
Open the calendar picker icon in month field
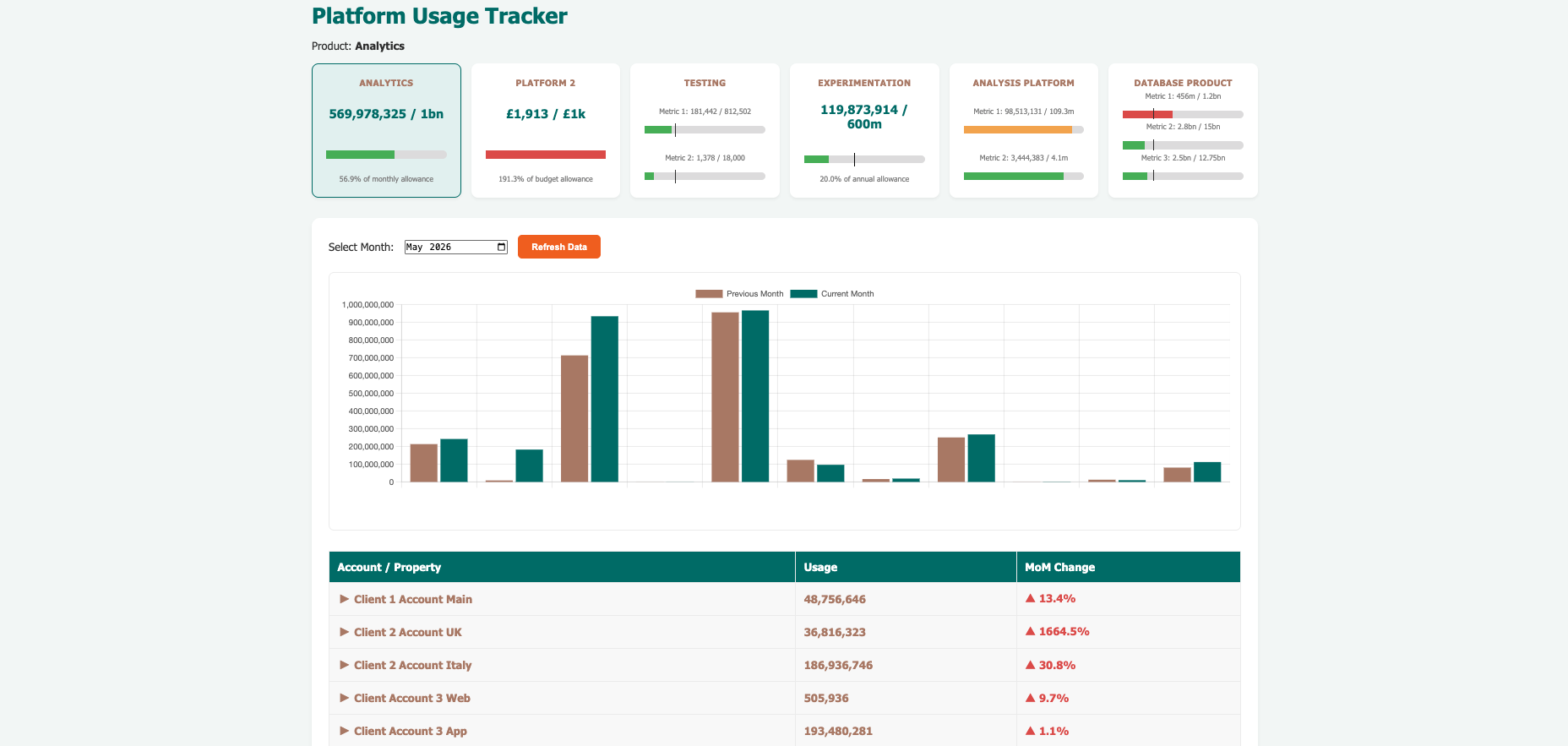(501, 247)
